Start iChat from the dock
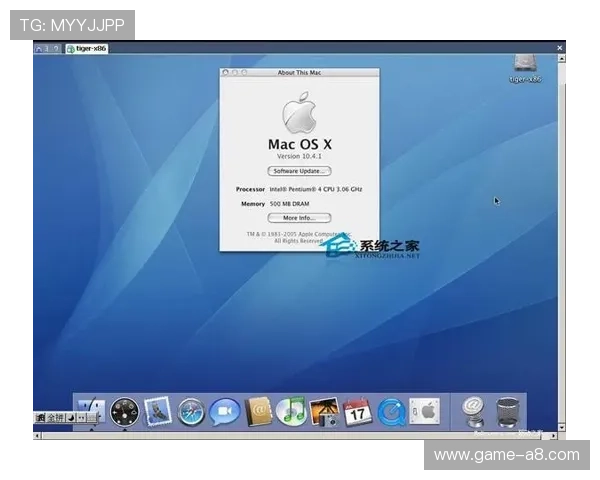Image resolution: width=600 pixels, height=480 pixels. (x=224, y=410)
